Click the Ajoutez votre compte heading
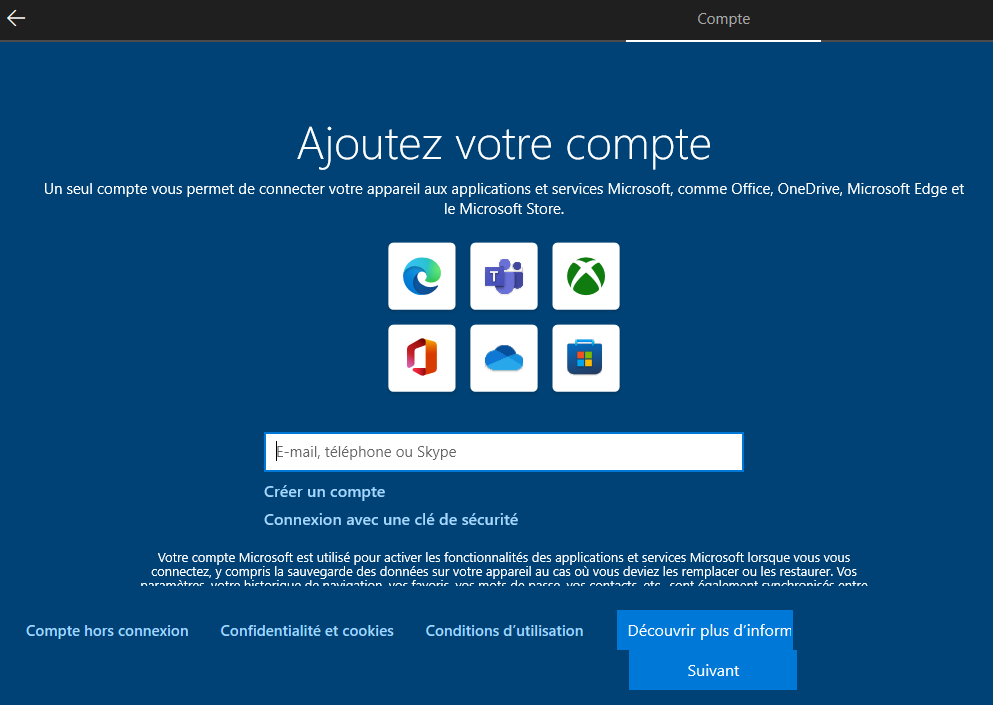The height and width of the screenshot is (705, 993). pyautogui.click(x=504, y=144)
